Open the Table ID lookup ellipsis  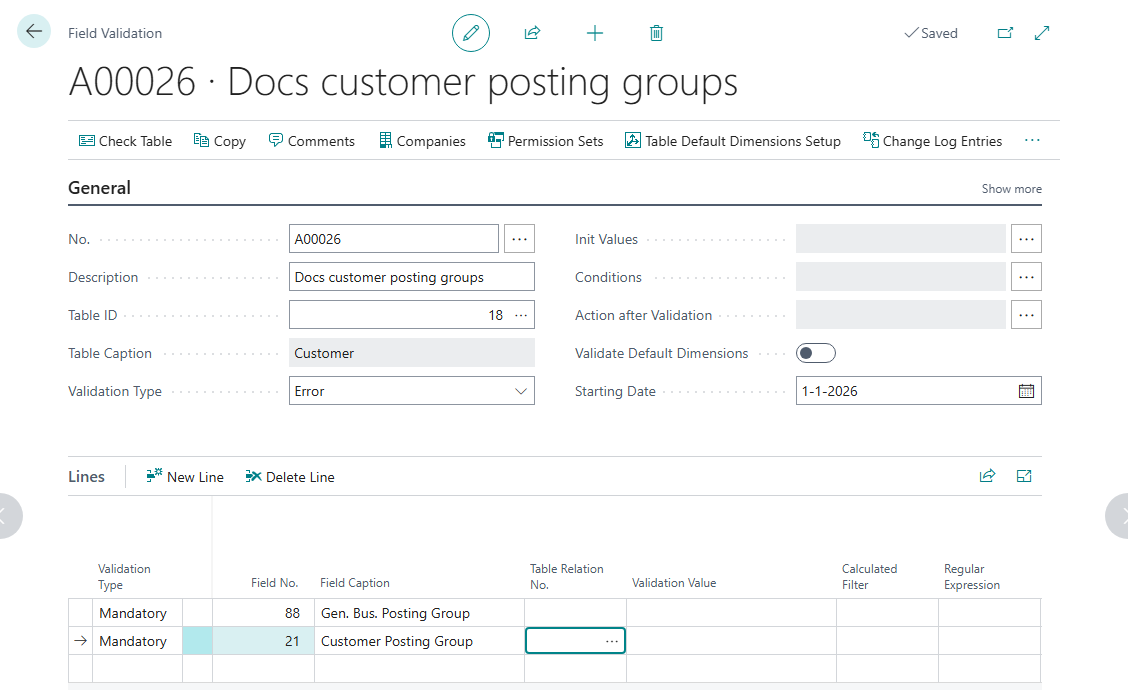(x=521, y=315)
